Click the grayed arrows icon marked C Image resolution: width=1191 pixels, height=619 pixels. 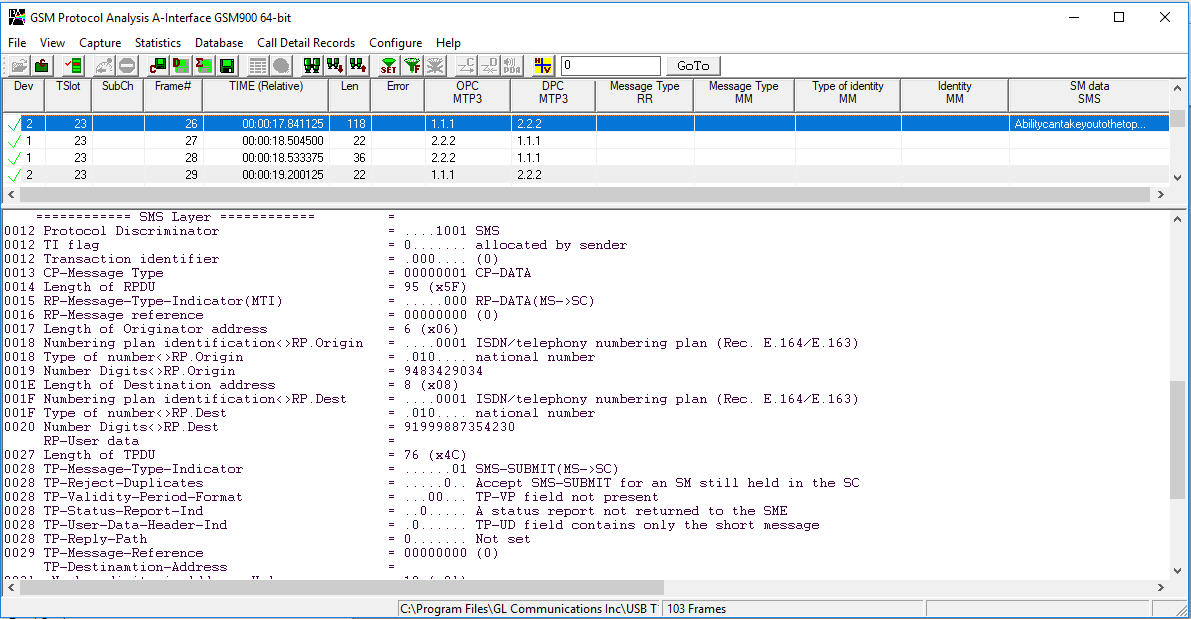point(466,66)
